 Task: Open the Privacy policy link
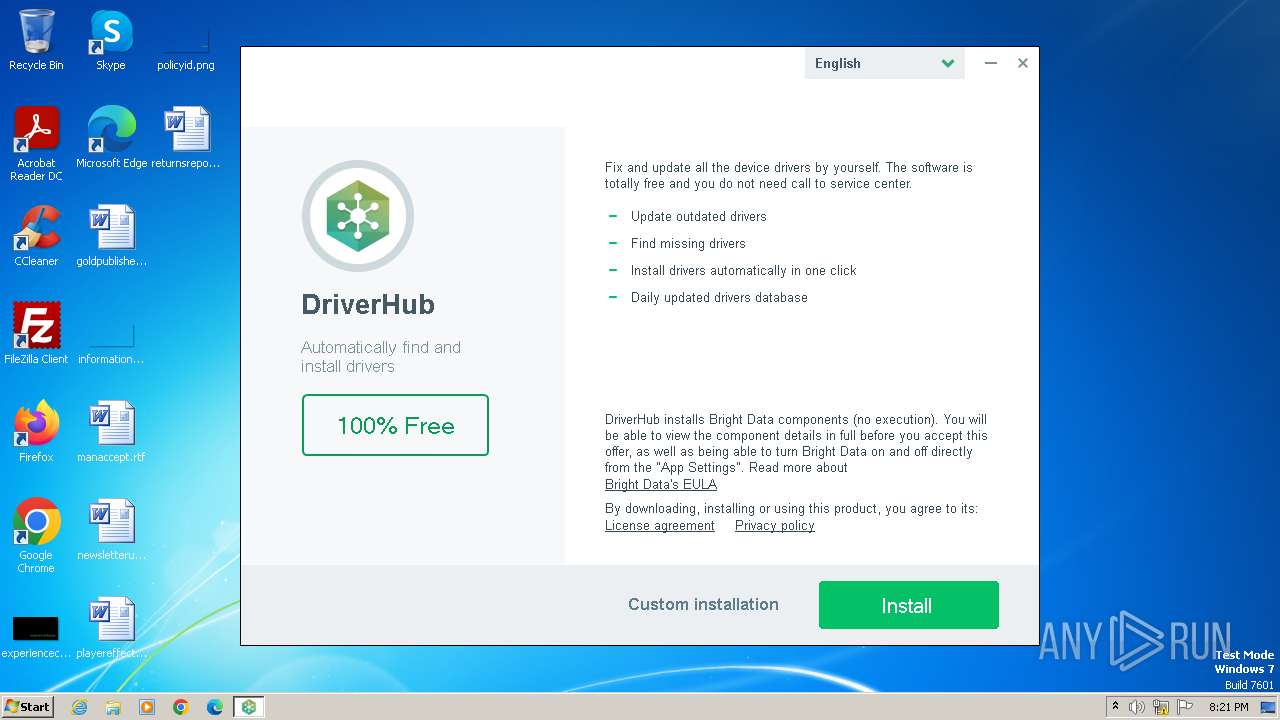[775, 526]
